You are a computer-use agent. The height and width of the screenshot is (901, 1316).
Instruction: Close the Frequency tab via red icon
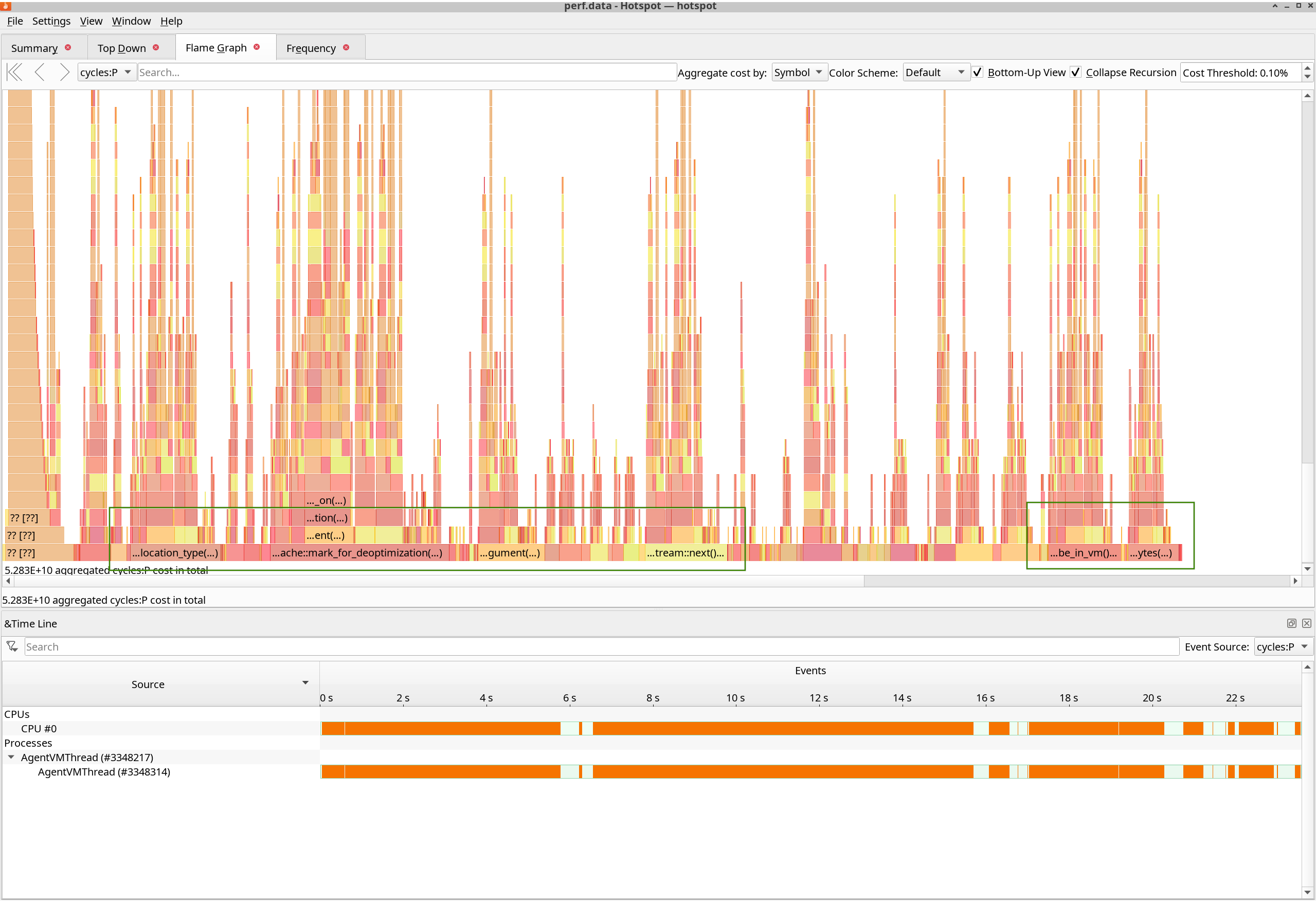click(346, 48)
